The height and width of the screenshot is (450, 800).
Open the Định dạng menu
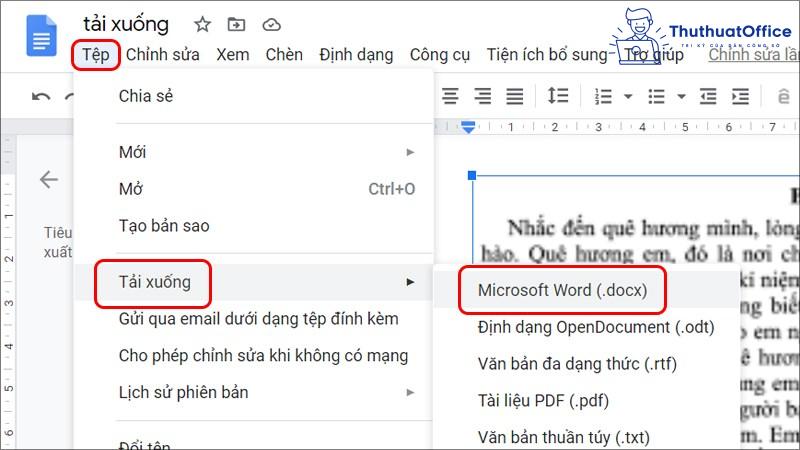pyautogui.click(x=356, y=55)
